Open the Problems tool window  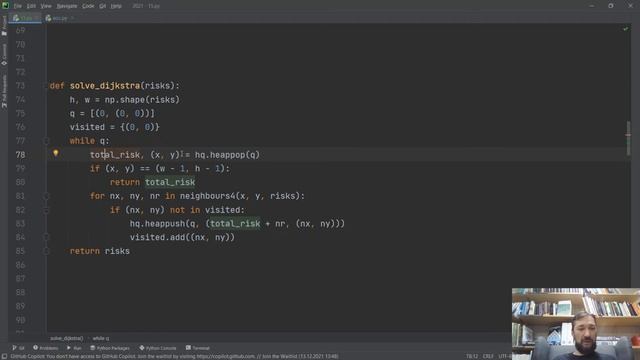coord(45,348)
